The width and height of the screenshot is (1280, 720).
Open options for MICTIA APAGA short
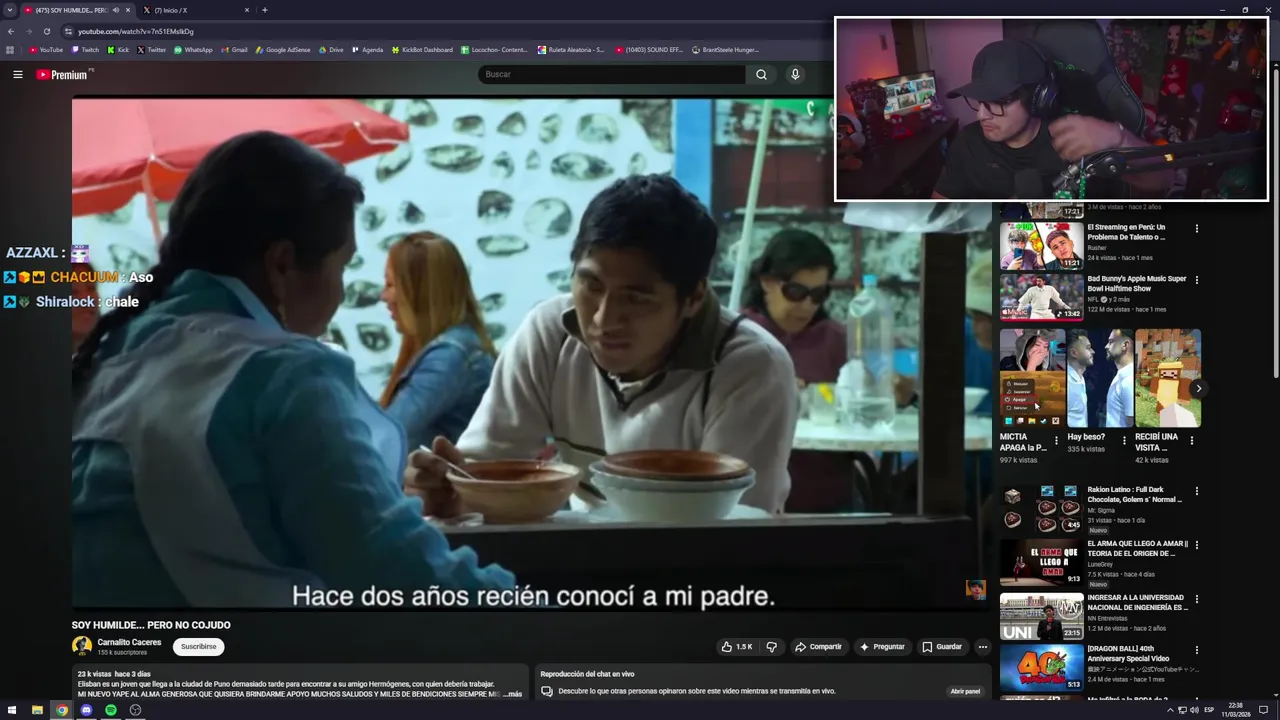point(1056,441)
